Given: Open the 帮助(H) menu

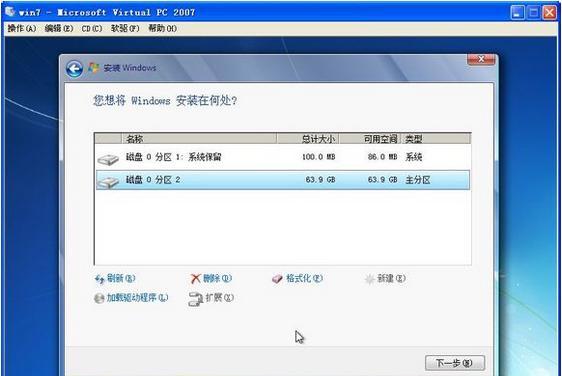Looking at the screenshot, I should pos(163,28).
